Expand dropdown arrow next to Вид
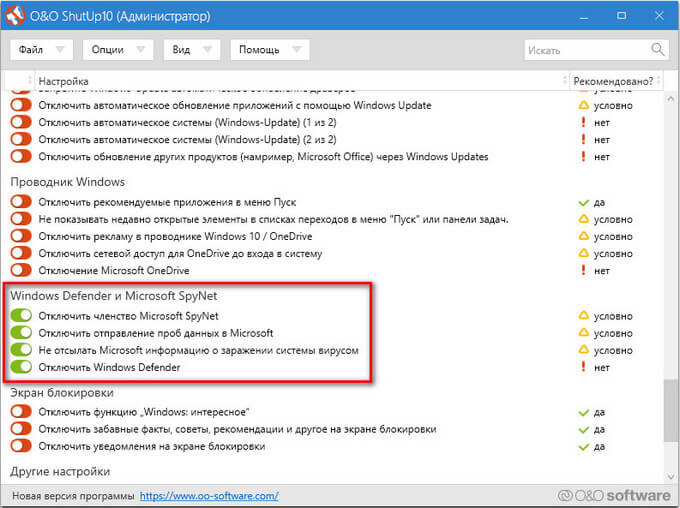Image resolution: width=680 pixels, height=508 pixels. [x=208, y=49]
